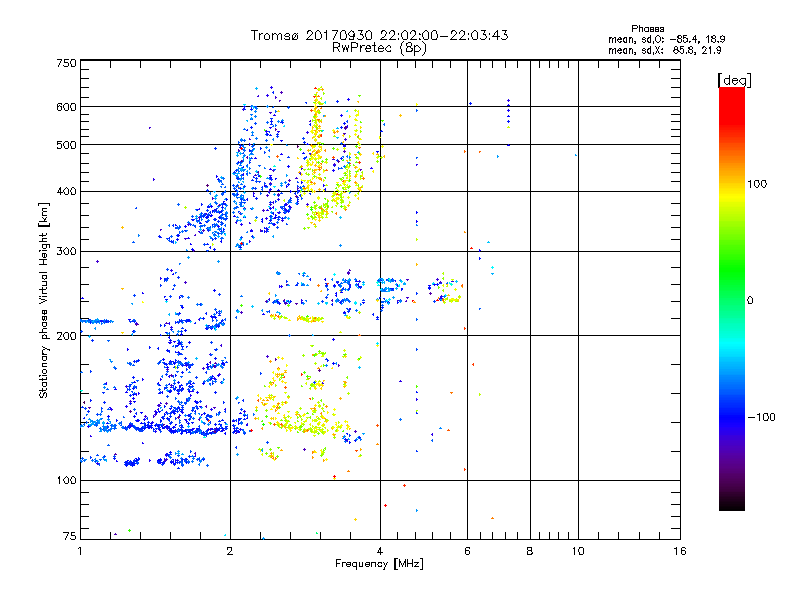This screenshot has width=800, height=600.
Task: Click the mean, sd,O: -85.4, 18.9 line
Action: point(666,39)
